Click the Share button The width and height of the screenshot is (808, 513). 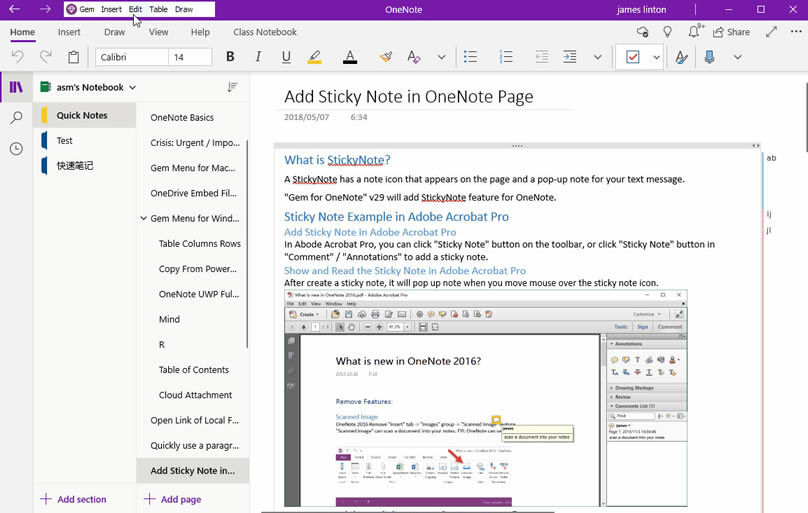pyautogui.click(x=731, y=32)
